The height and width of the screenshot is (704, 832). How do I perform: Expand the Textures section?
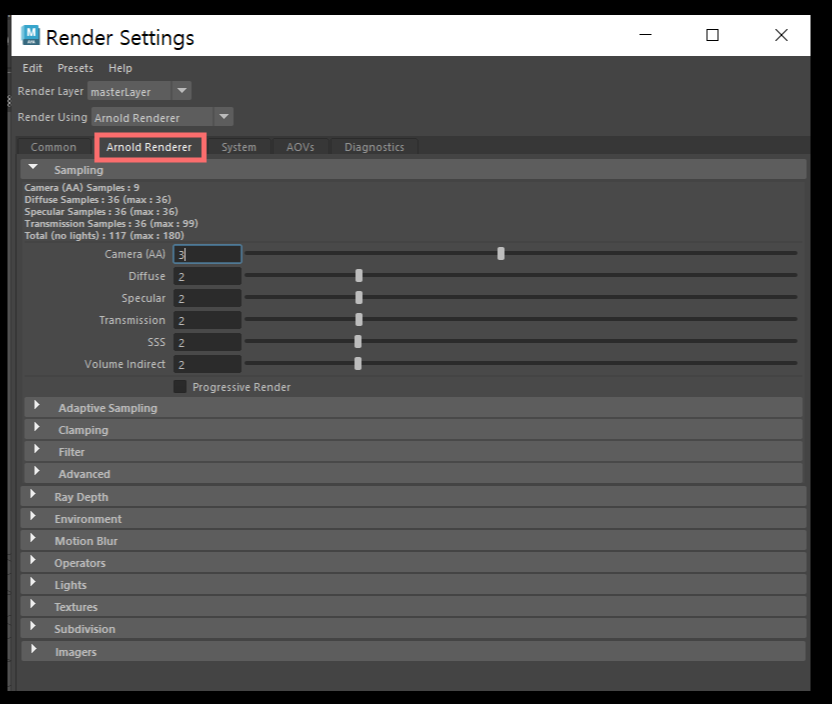pyautogui.click(x=413, y=607)
